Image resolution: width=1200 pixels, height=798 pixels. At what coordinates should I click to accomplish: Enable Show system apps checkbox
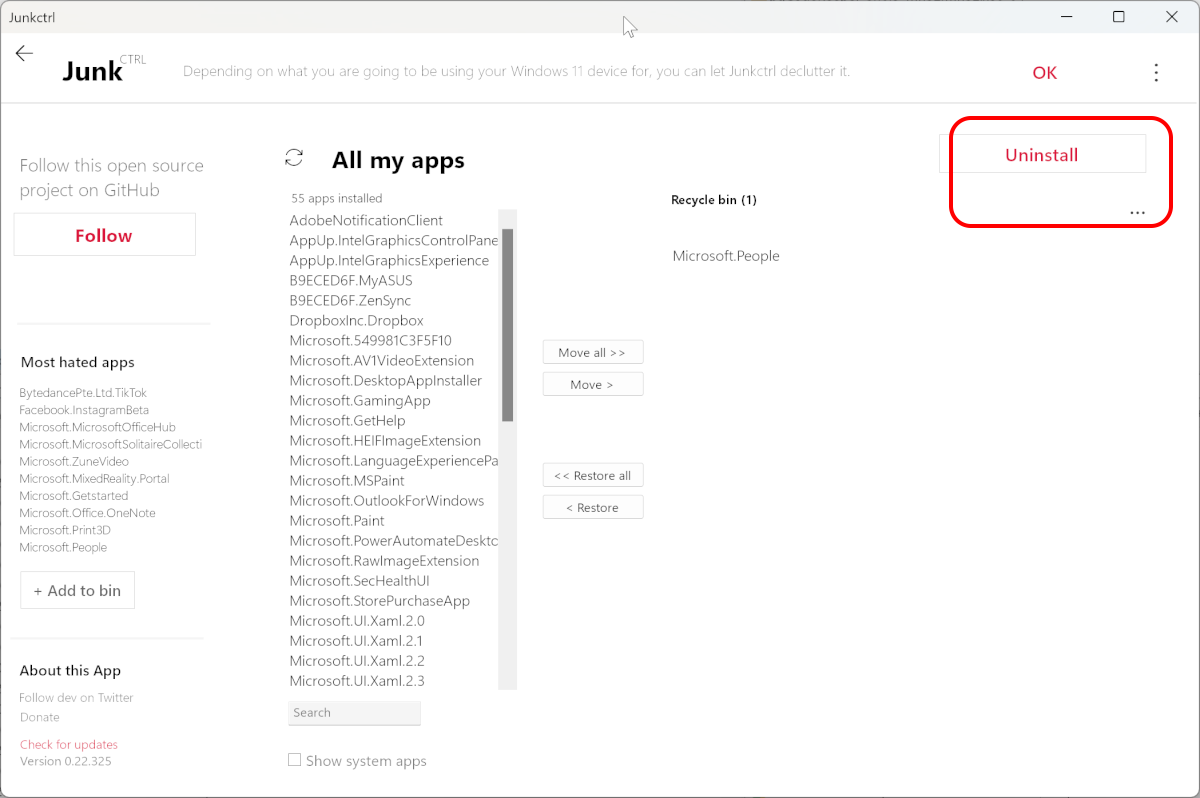tap(294, 760)
